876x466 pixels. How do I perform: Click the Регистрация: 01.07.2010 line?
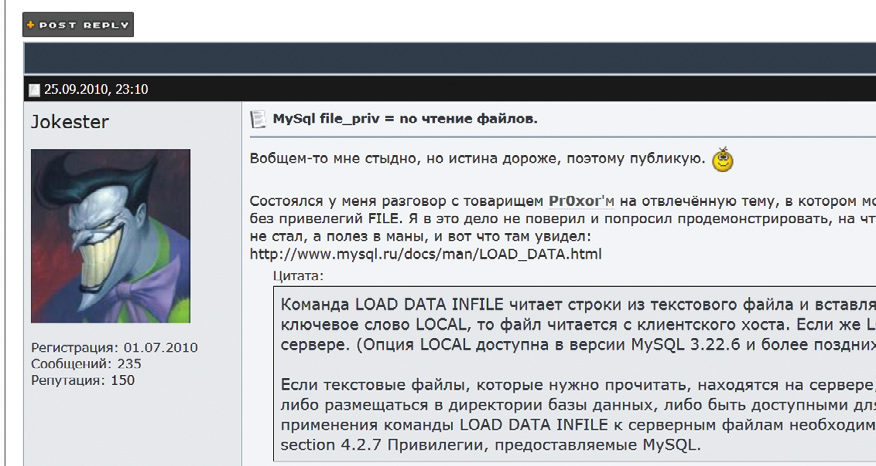(114, 348)
